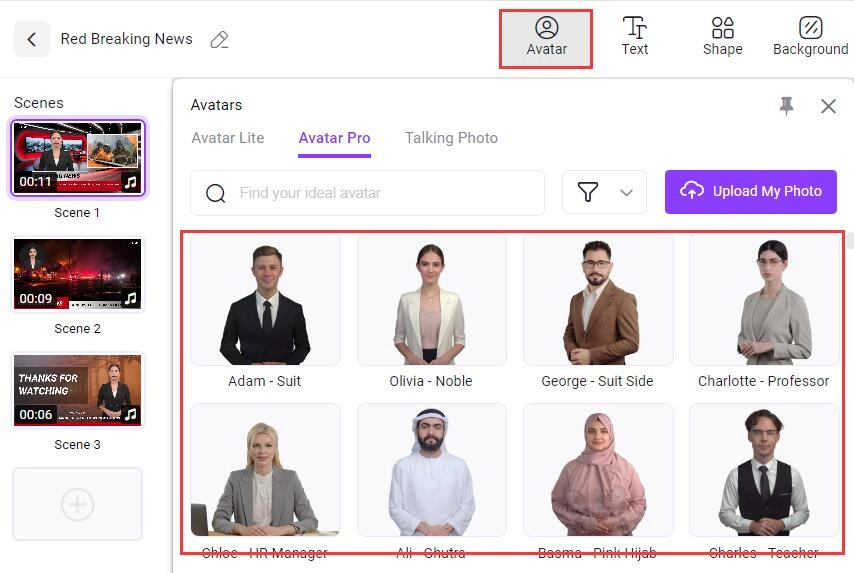Click the pencil icon to rename project
The width and height of the screenshot is (854, 573).
[x=219, y=40]
